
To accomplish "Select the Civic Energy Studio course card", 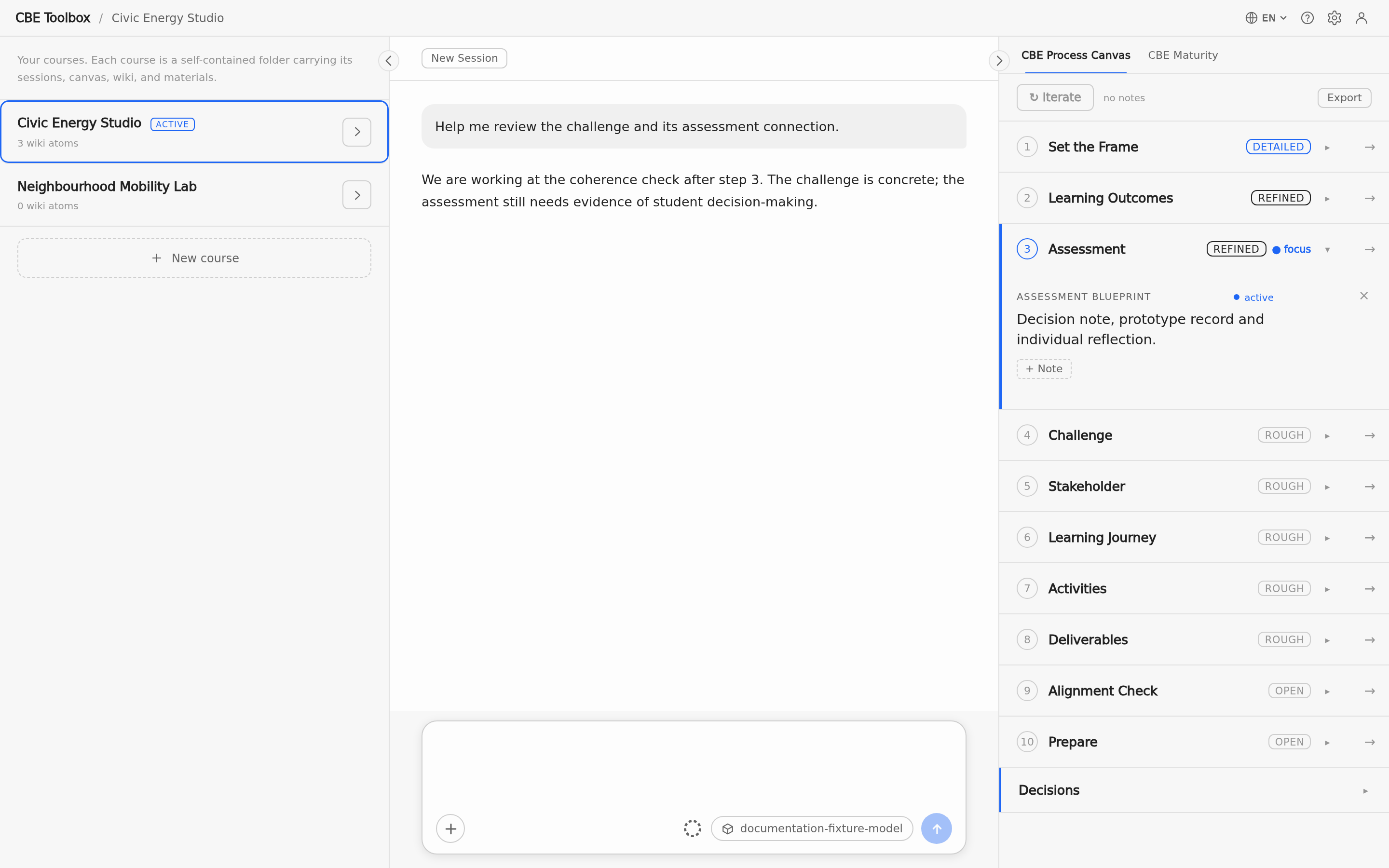I will click(194, 132).
